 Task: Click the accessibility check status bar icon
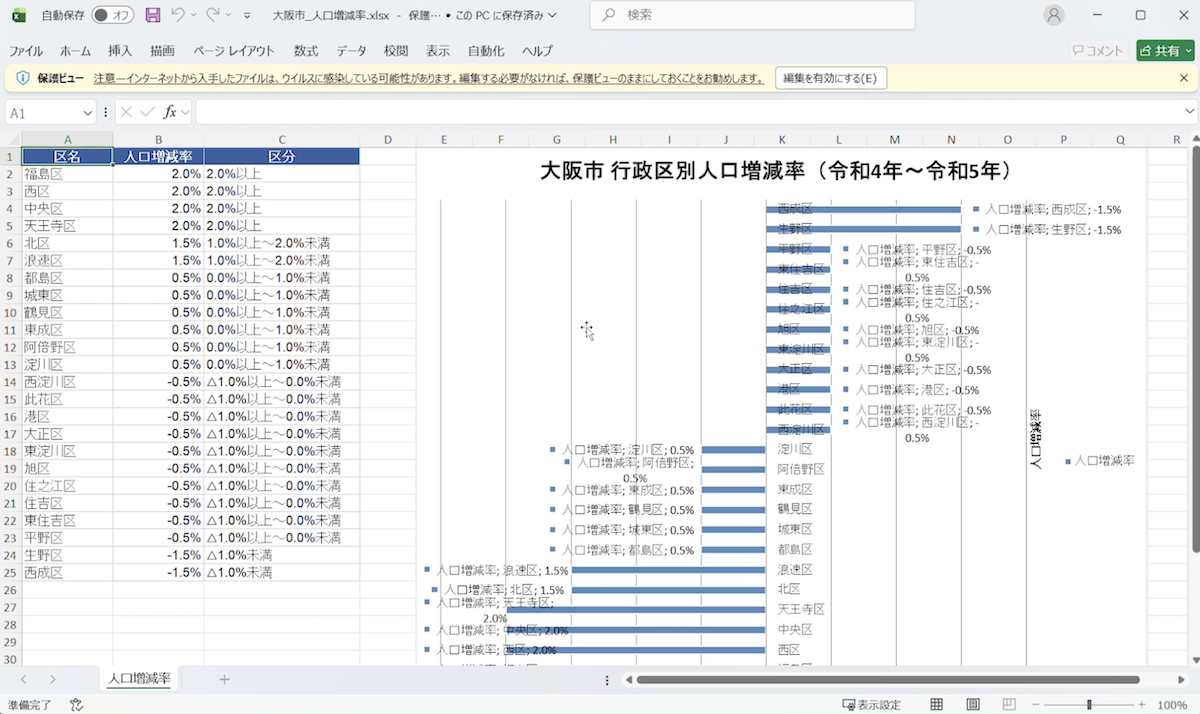pos(76,704)
